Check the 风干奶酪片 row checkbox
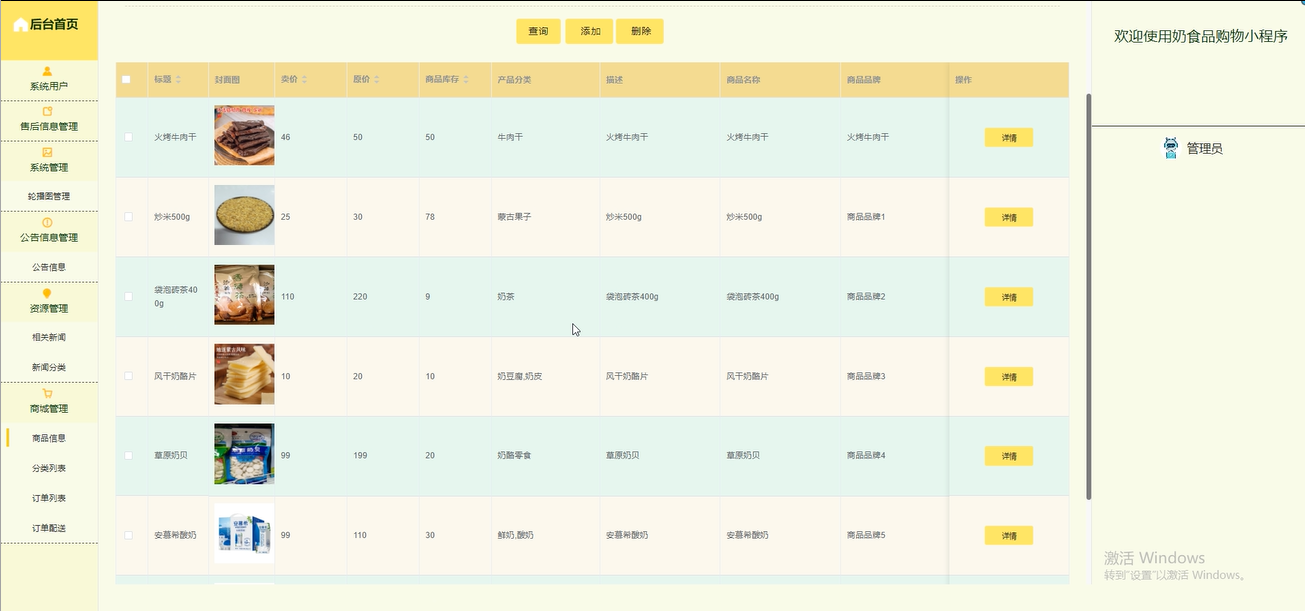This screenshot has width=1305, height=611. [128, 376]
